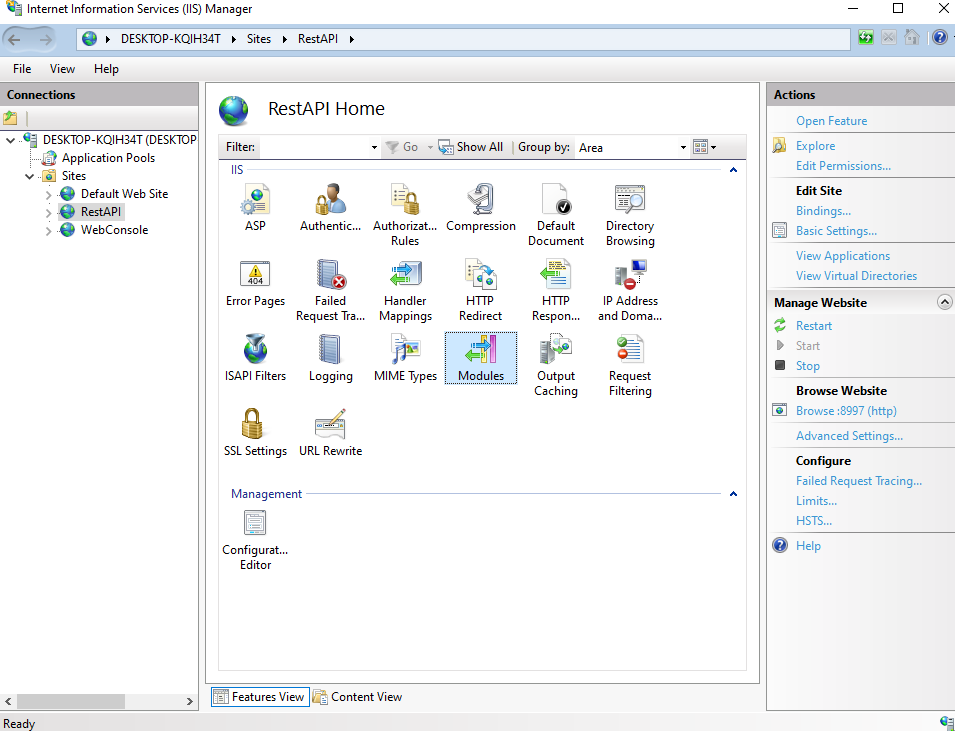Click the HSTS... configure link
This screenshot has height=731, width=955.
(x=813, y=521)
